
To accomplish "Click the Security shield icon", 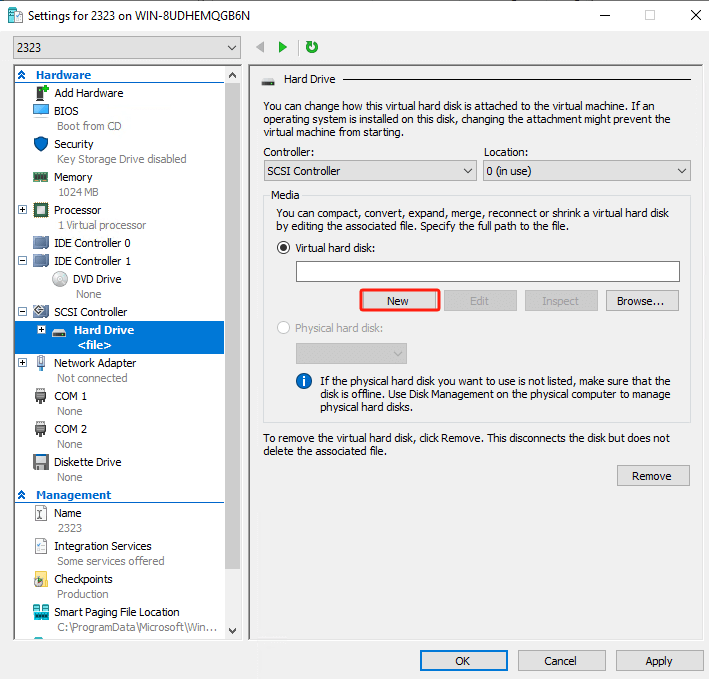I will [x=41, y=144].
